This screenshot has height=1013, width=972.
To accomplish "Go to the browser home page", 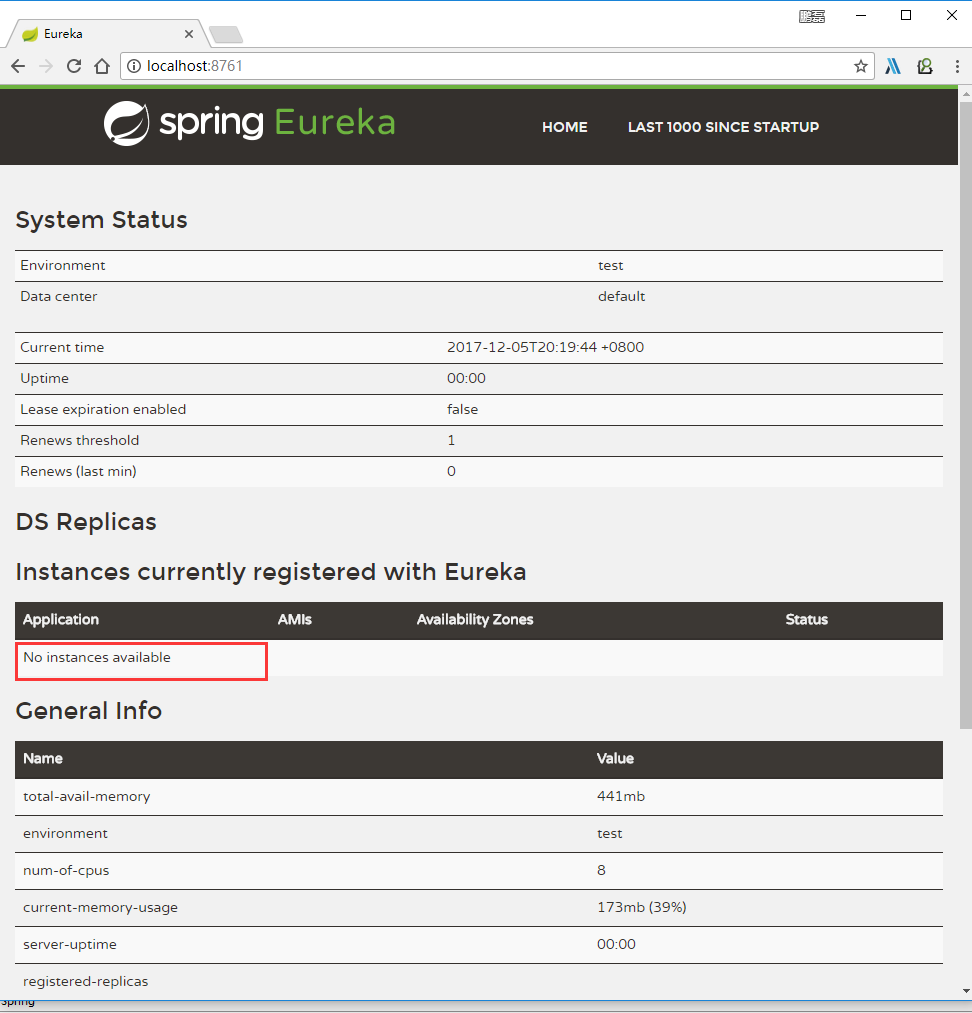I will pyautogui.click(x=102, y=66).
